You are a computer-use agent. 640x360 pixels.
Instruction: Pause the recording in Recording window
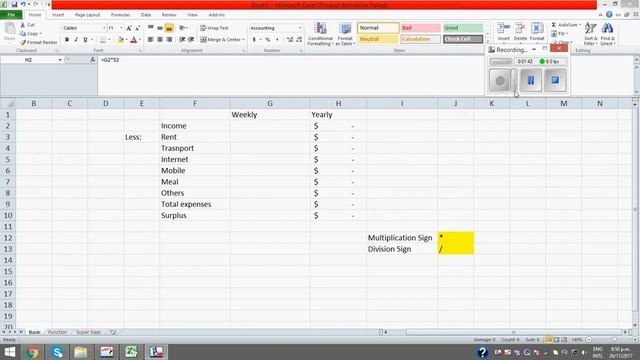tap(531, 80)
